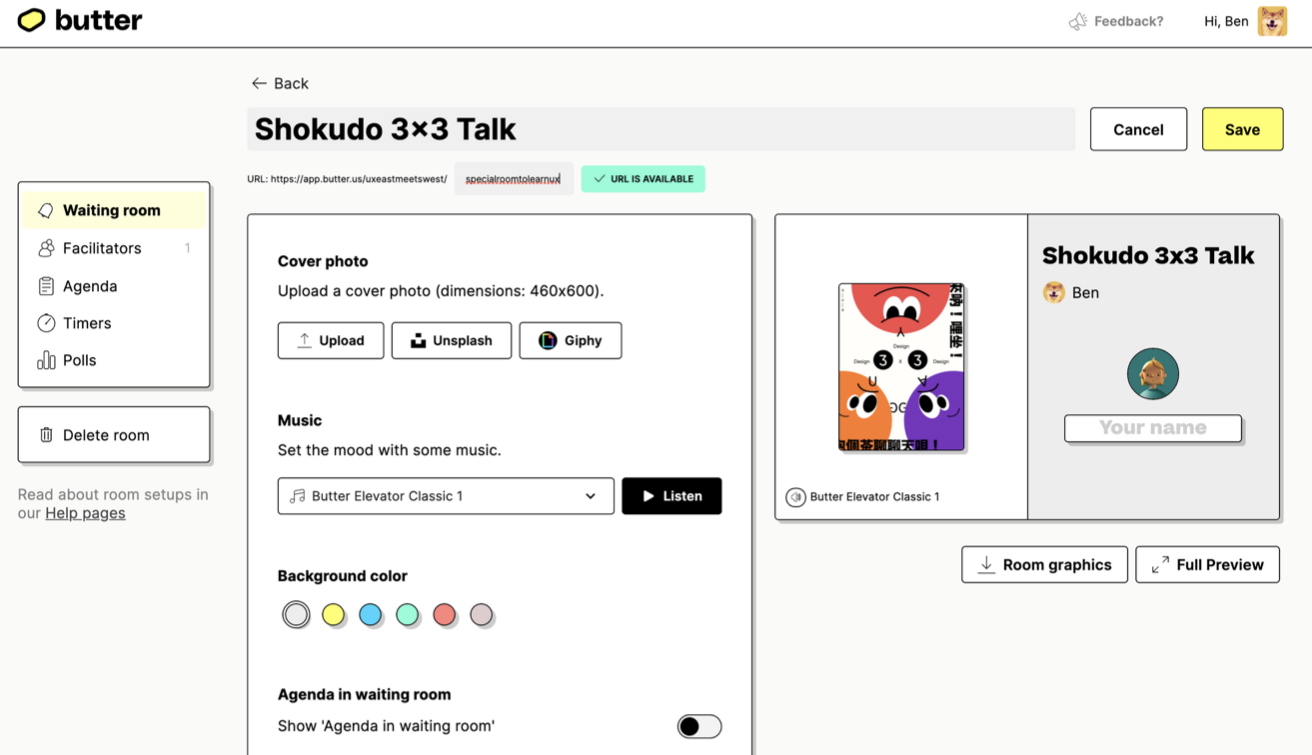The width and height of the screenshot is (1312, 755).
Task: Open the Waiting room section
Action: point(114,210)
